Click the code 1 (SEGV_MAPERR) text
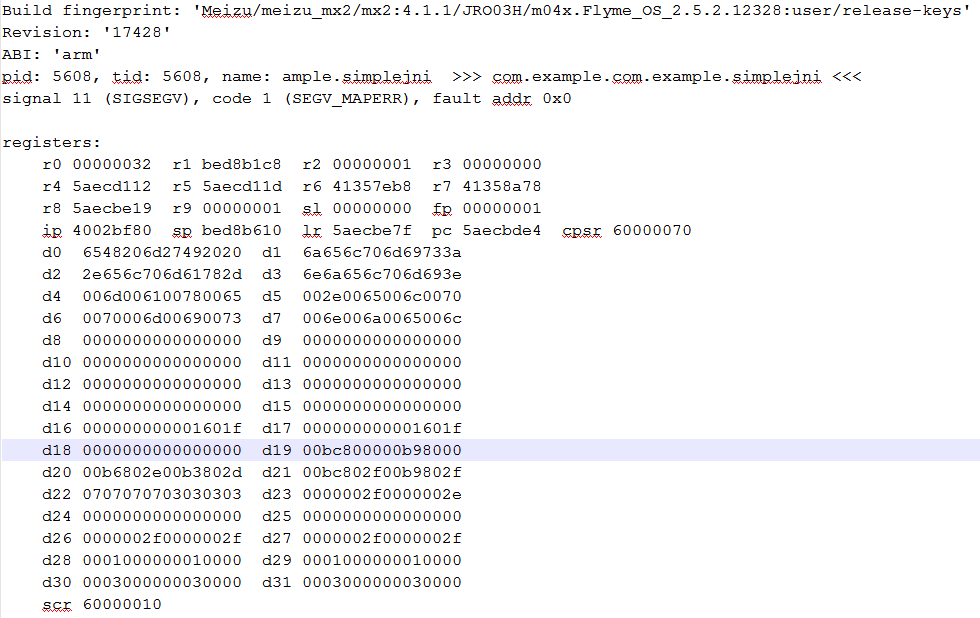This screenshot has height=618, width=980. click(311, 99)
